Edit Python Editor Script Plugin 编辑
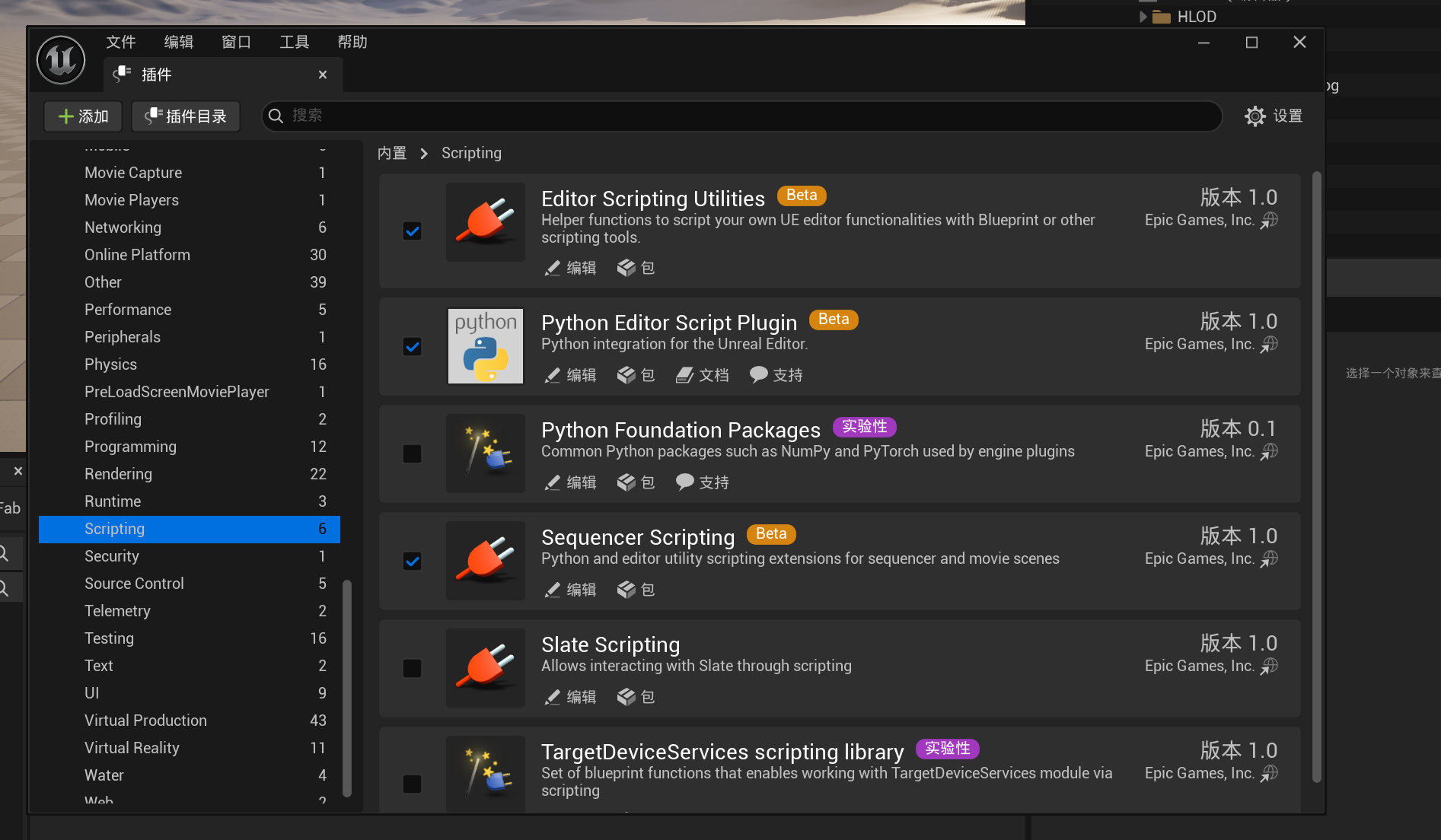The image size is (1441, 840). 570,375
